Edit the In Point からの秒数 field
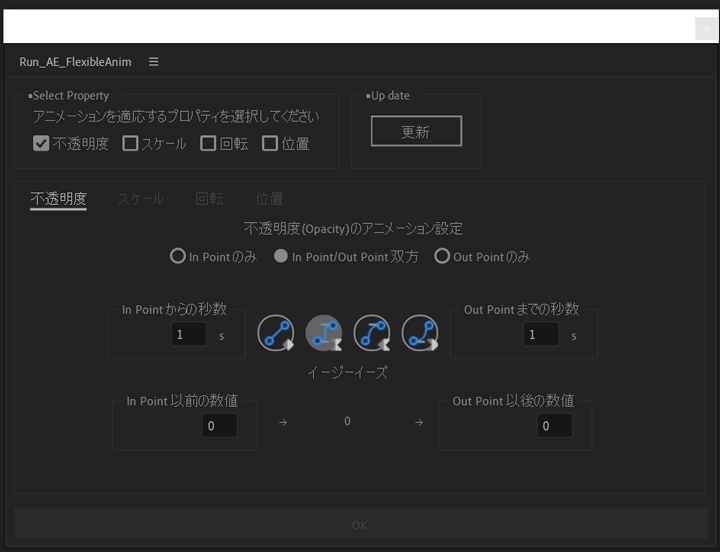Image resolution: width=720 pixels, height=552 pixels. [188, 334]
